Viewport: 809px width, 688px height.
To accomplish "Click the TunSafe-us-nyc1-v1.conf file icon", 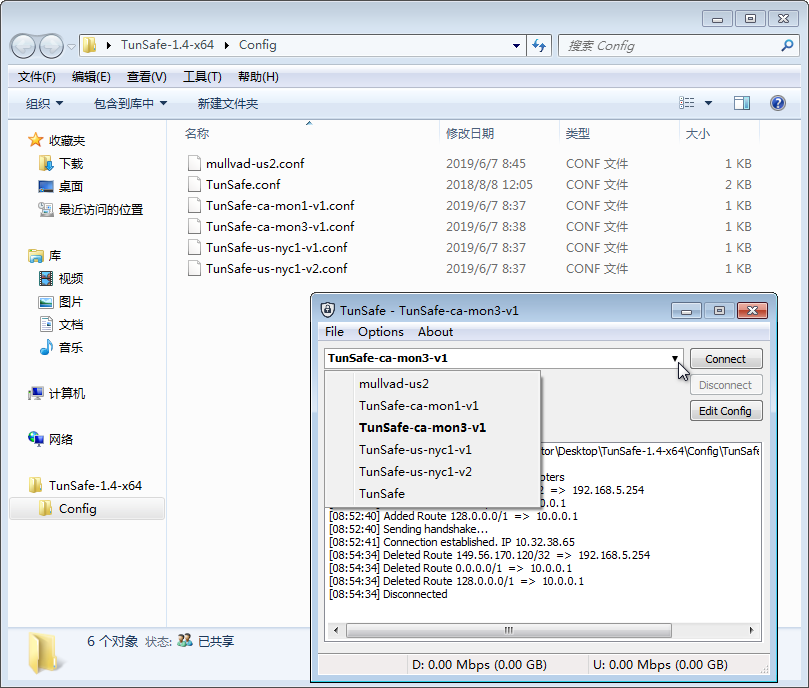I will coord(195,247).
